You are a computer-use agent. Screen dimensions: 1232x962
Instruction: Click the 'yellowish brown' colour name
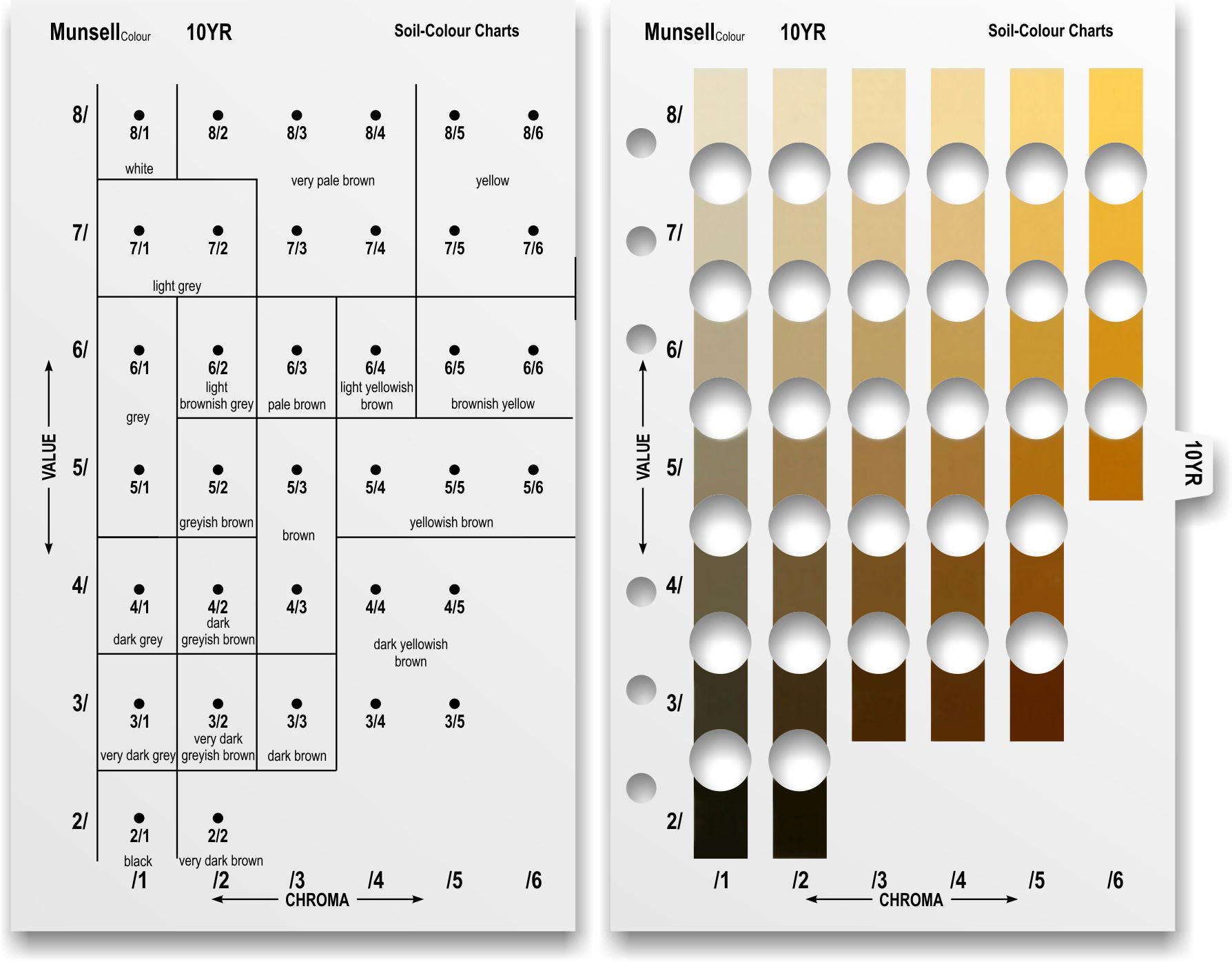pos(451,522)
